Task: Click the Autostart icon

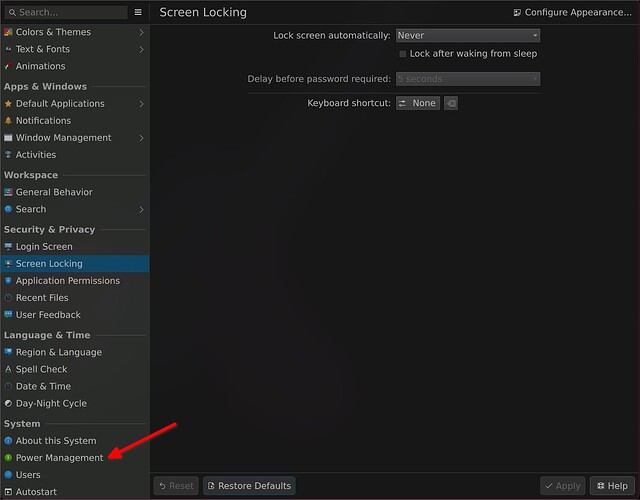Action: coord(8,492)
